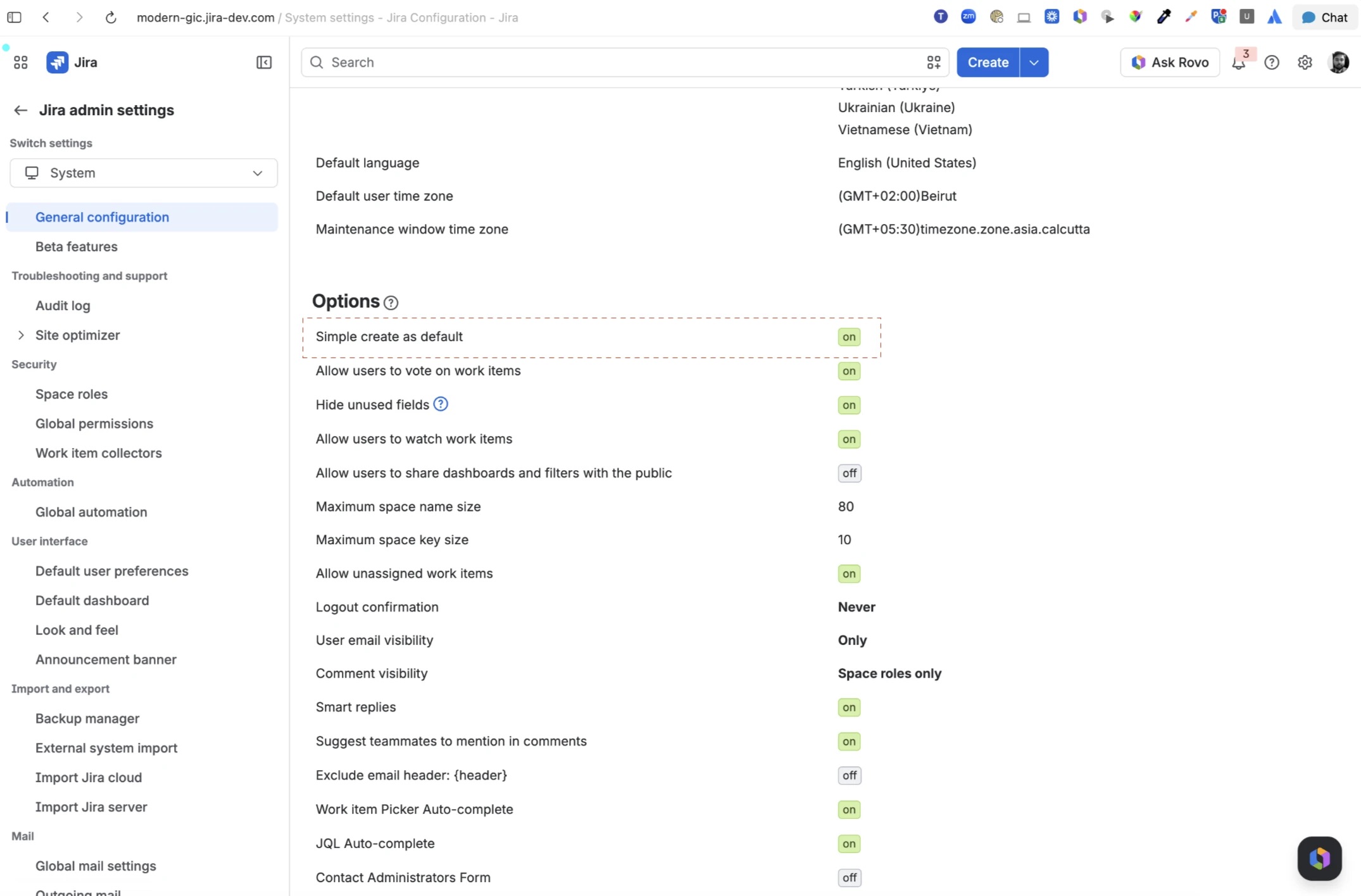Click the Ask Rovo button
The width and height of the screenshot is (1361, 896).
coord(1170,62)
